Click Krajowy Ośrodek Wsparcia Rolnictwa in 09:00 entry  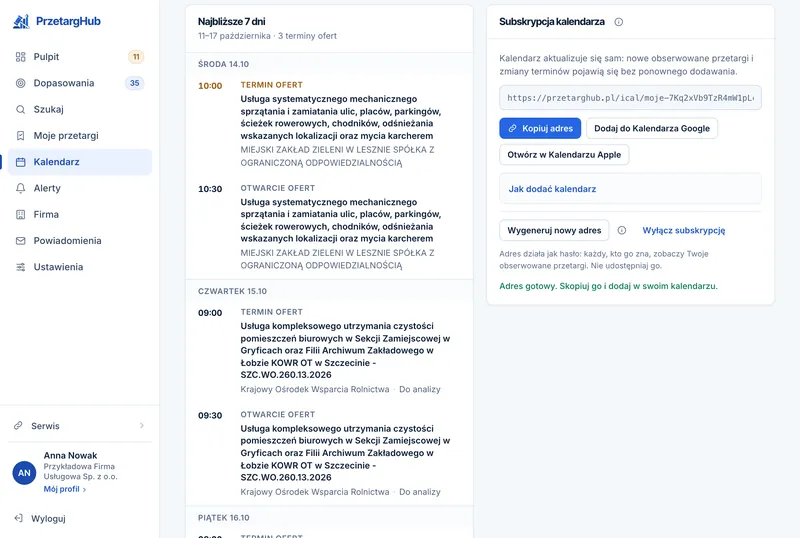point(315,389)
